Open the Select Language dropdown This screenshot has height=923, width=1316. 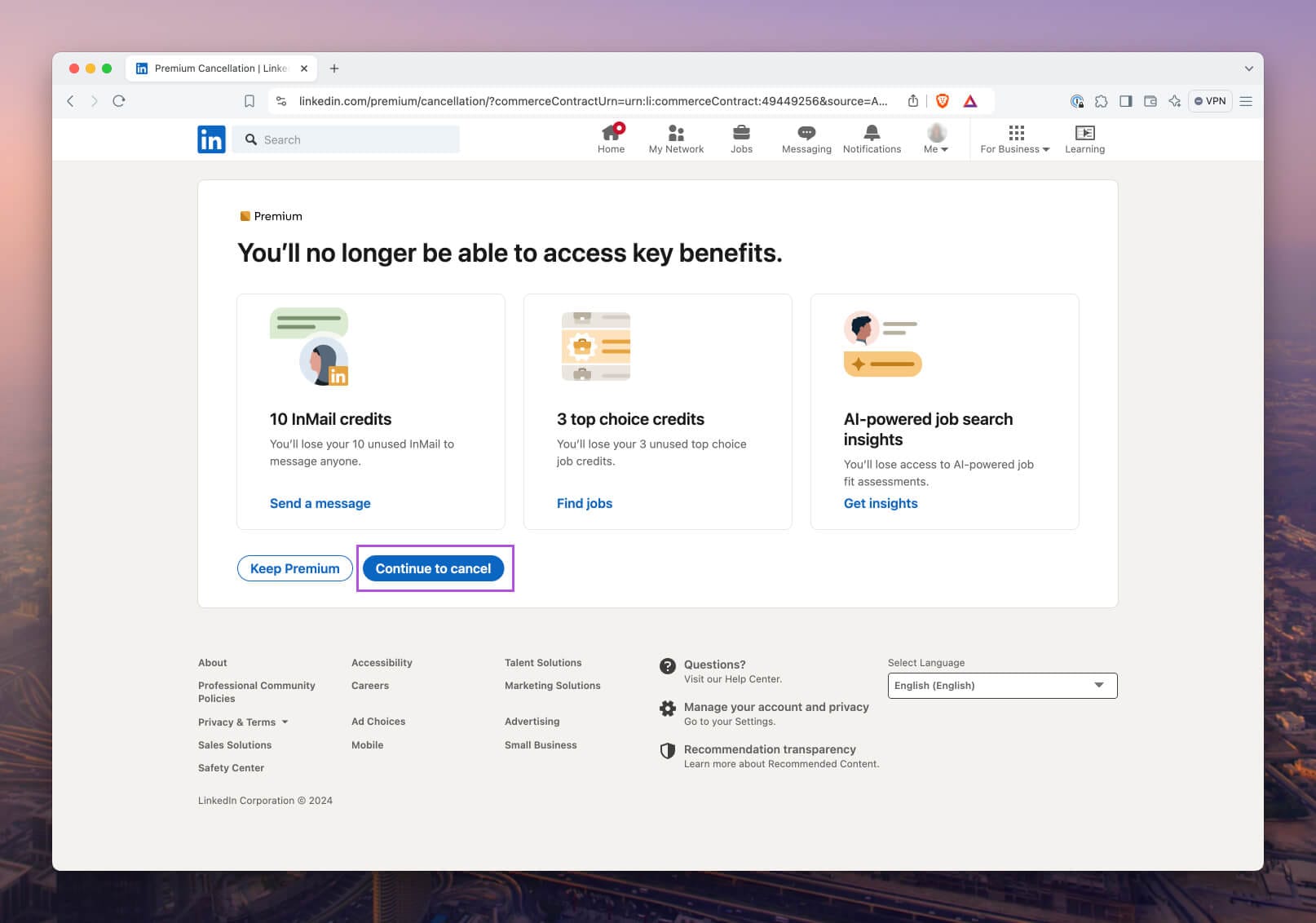point(1002,686)
